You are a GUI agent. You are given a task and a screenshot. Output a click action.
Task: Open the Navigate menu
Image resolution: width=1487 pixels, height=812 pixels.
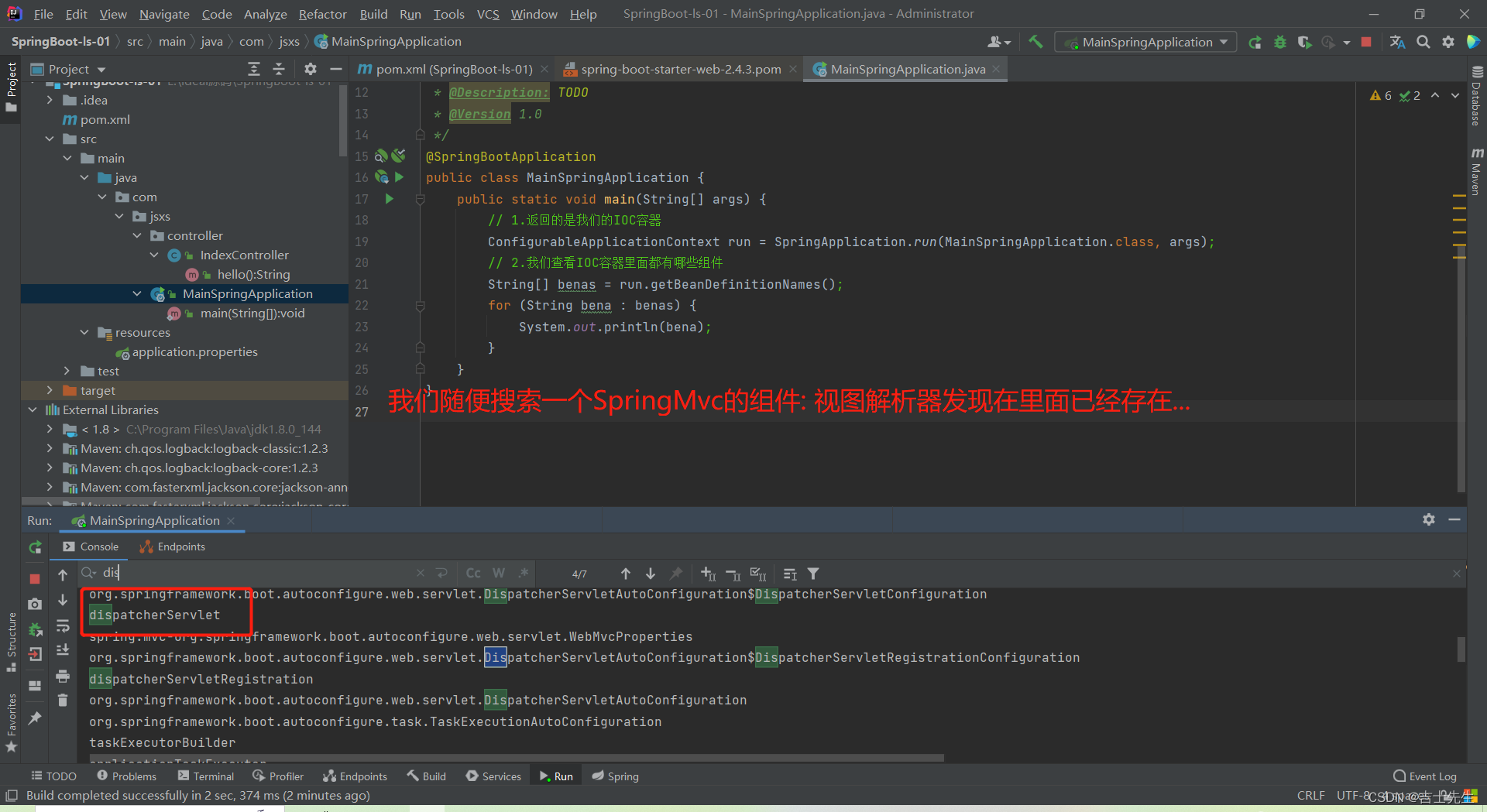point(164,14)
